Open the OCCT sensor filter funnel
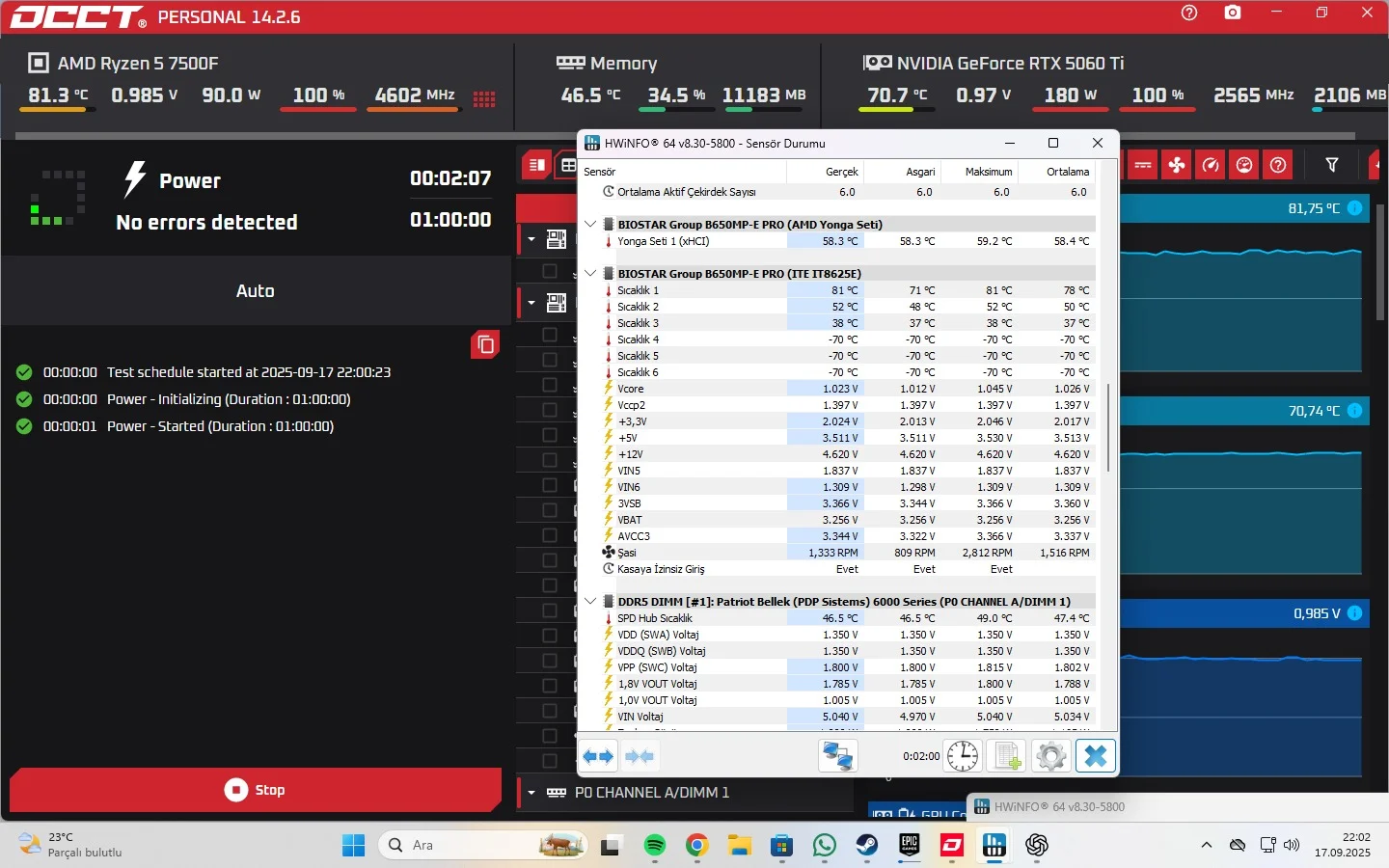 (1332, 165)
